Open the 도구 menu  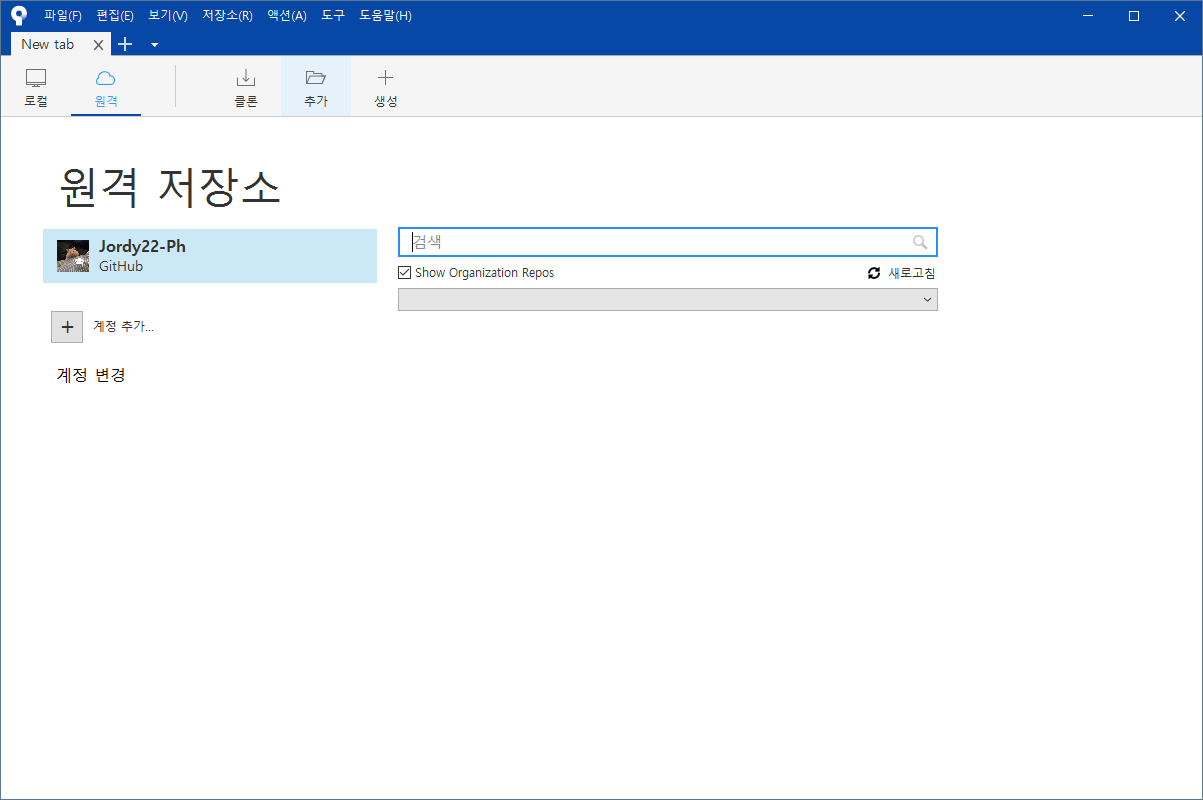pyautogui.click(x=333, y=16)
